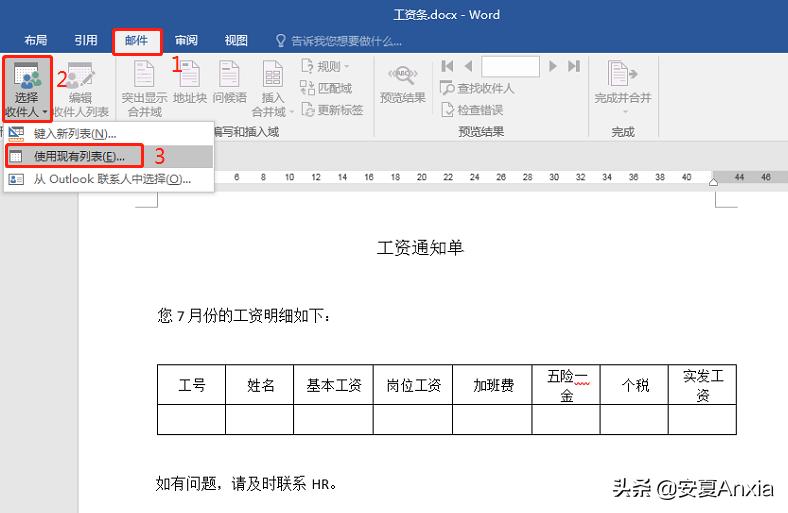The image size is (788, 513).
Task: Click the 选择收件人 button
Action: tap(27, 89)
